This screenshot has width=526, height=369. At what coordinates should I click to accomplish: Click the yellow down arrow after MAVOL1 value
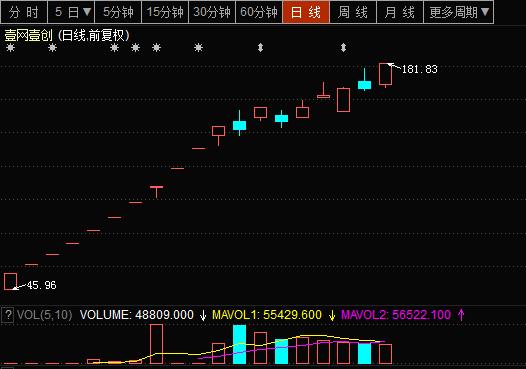click(332, 315)
